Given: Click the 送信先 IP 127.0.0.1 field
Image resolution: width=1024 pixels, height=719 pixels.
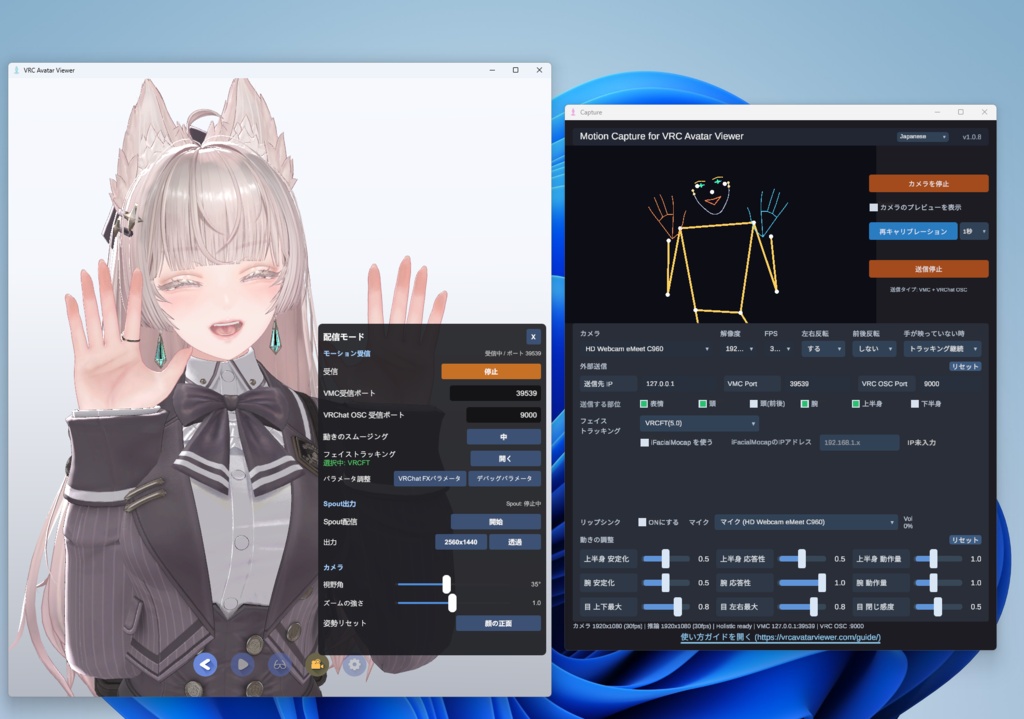Looking at the screenshot, I should pyautogui.click(x=679, y=384).
